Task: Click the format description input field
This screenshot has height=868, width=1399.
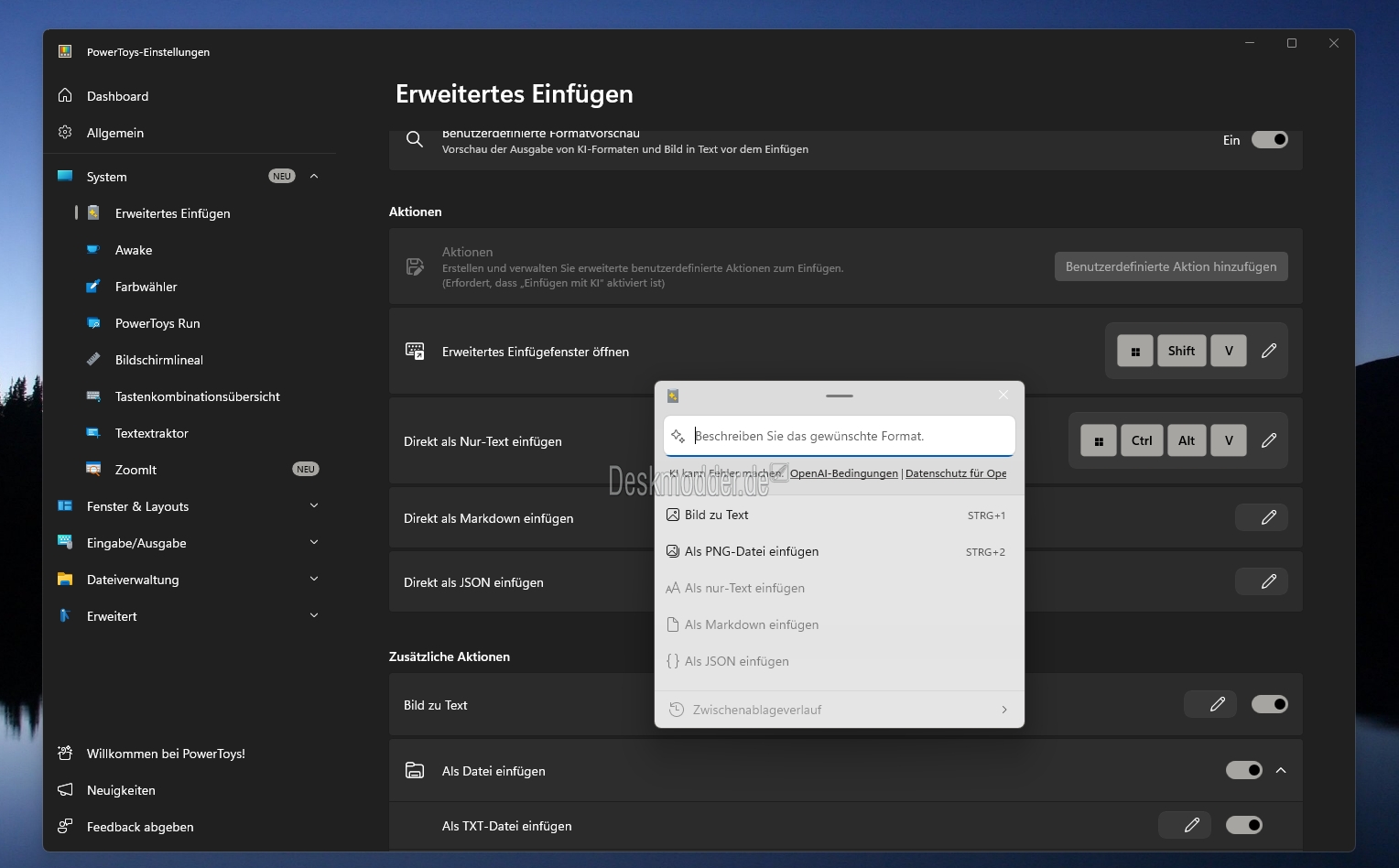Action: [x=840, y=436]
